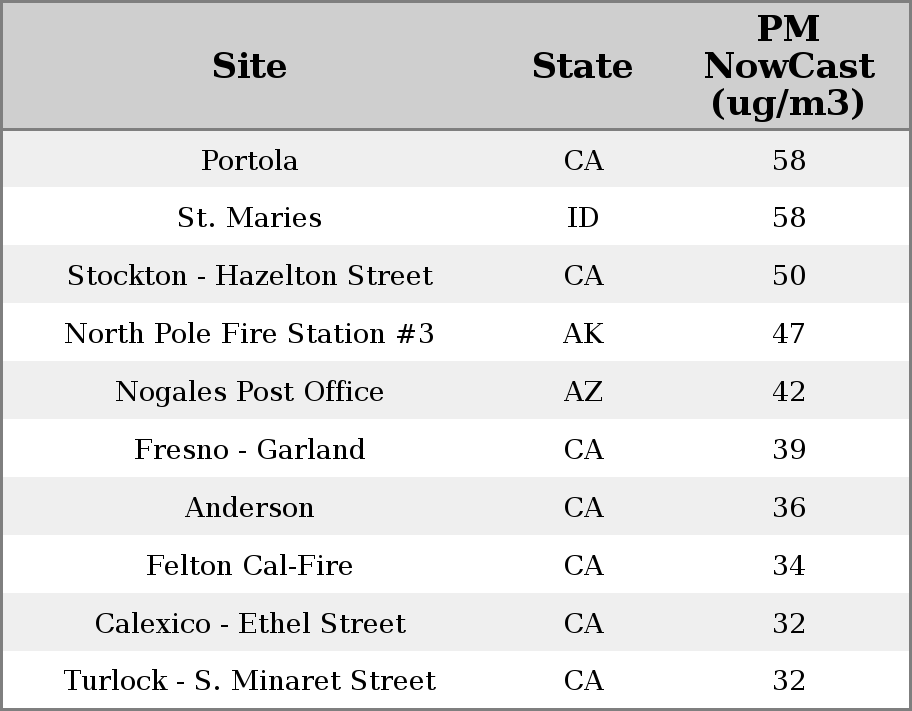Select the NowCast value 50

(789, 276)
